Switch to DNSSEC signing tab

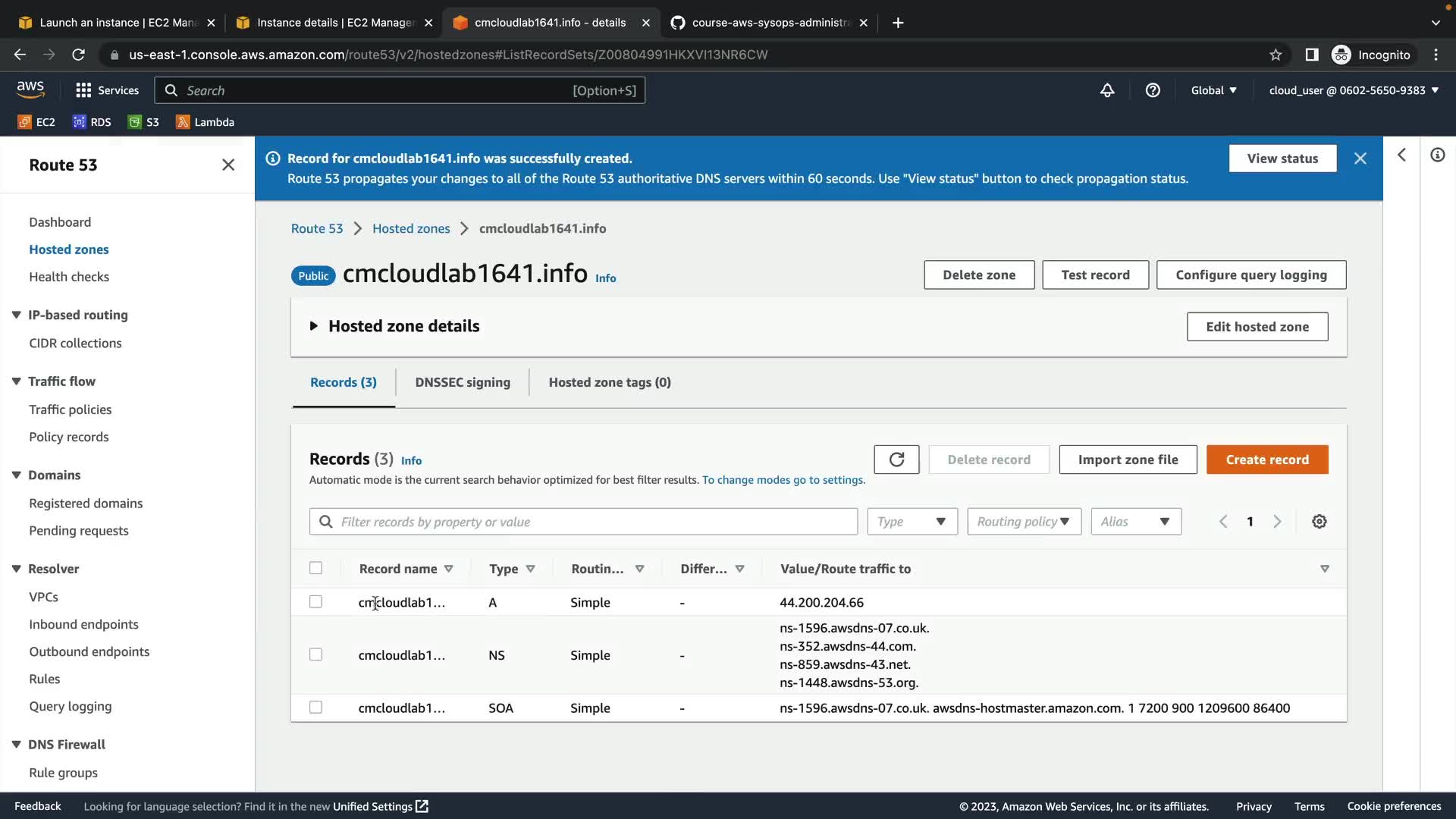[463, 382]
